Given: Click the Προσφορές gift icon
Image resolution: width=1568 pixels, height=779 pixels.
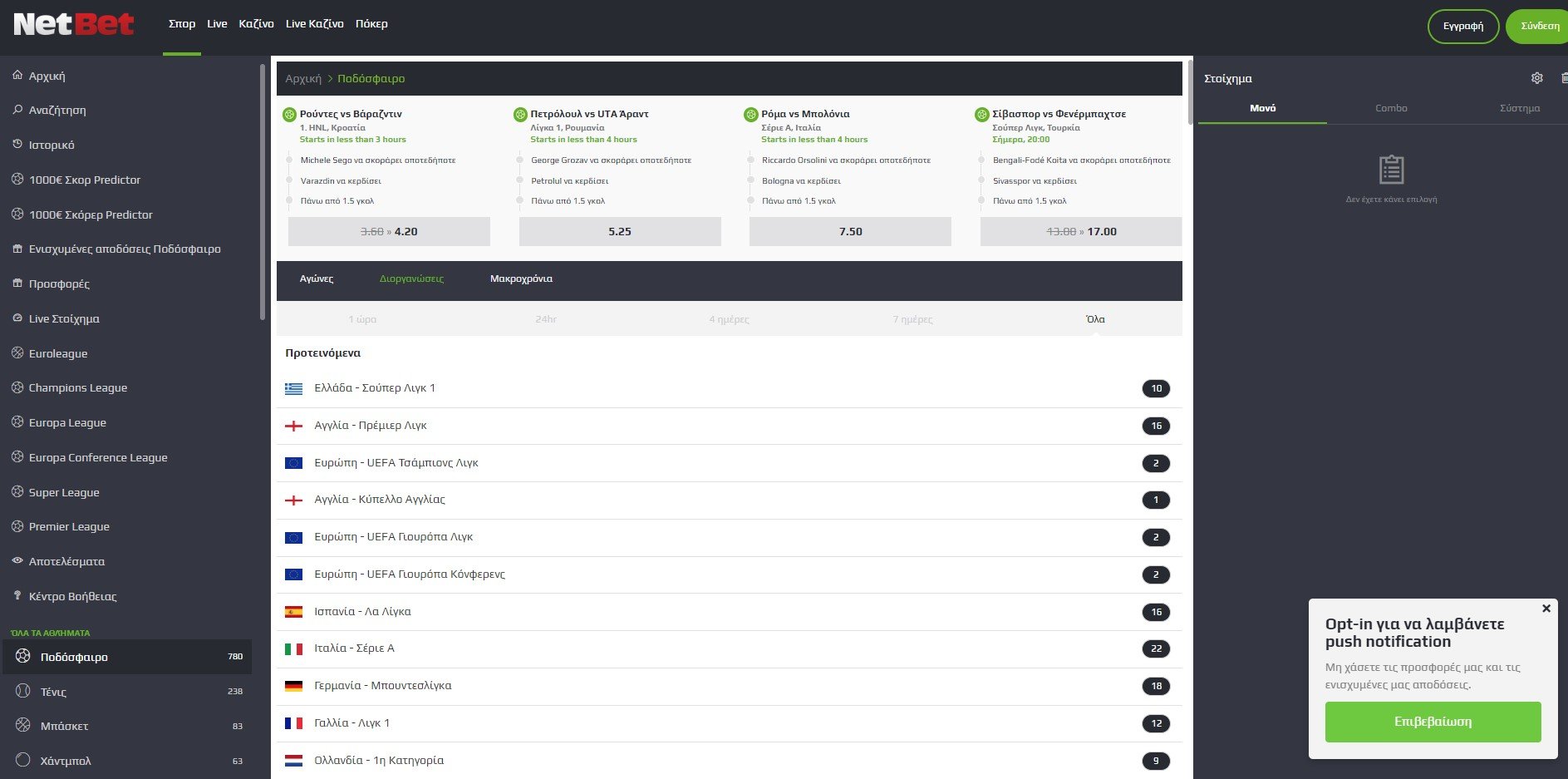Looking at the screenshot, I should 17,283.
